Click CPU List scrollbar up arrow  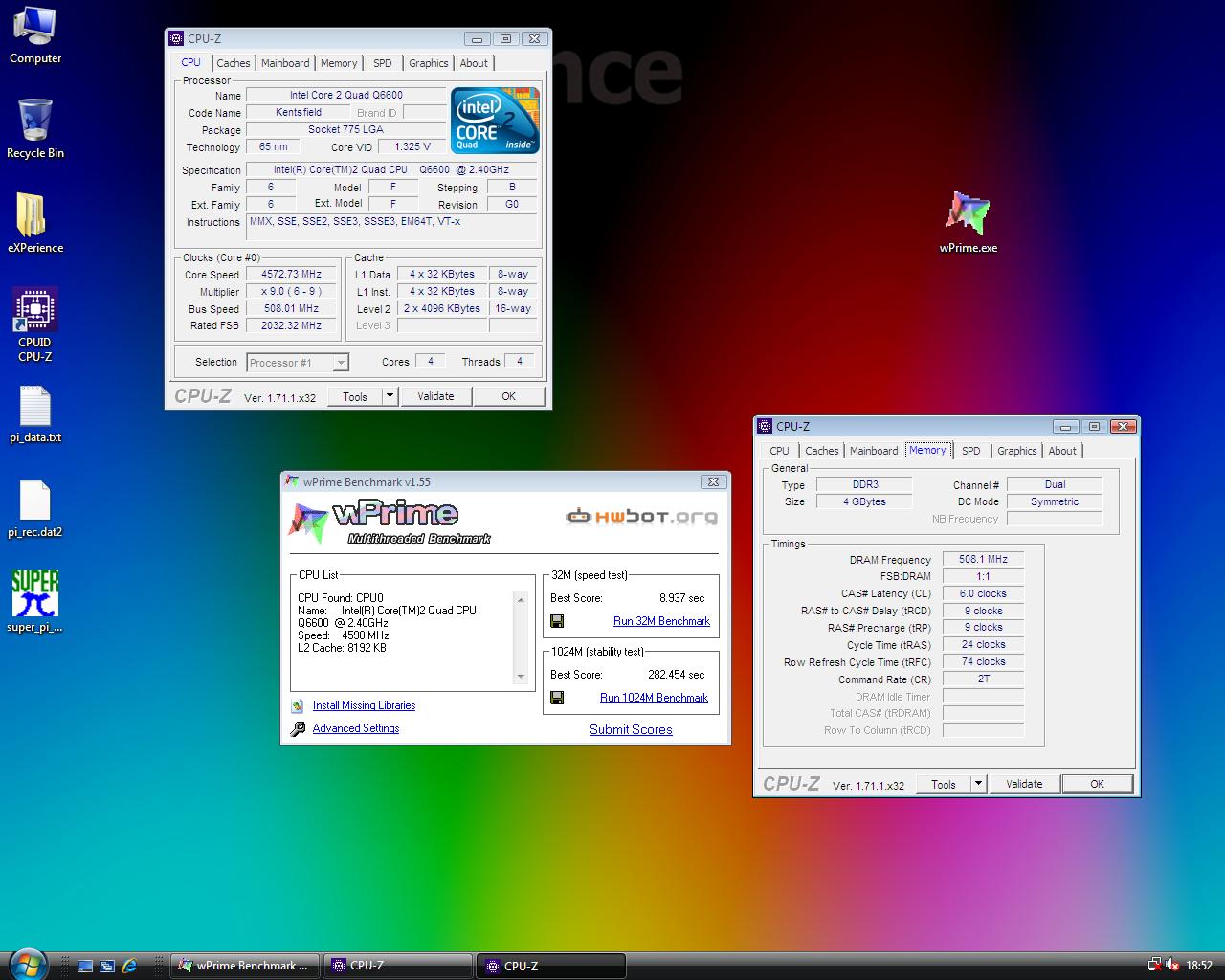click(521, 600)
